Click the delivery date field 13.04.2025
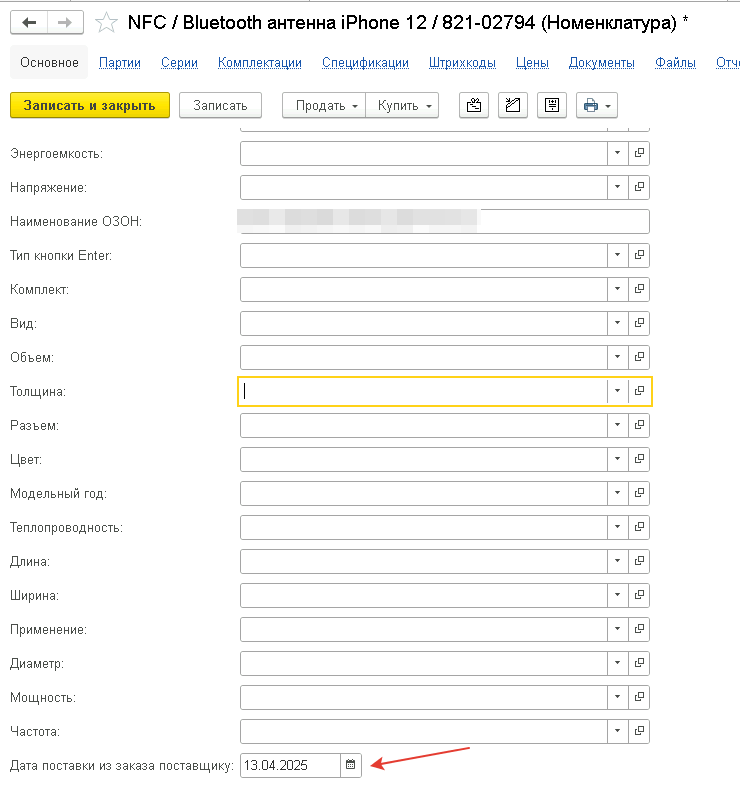The height and width of the screenshot is (789, 740). click(x=290, y=765)
